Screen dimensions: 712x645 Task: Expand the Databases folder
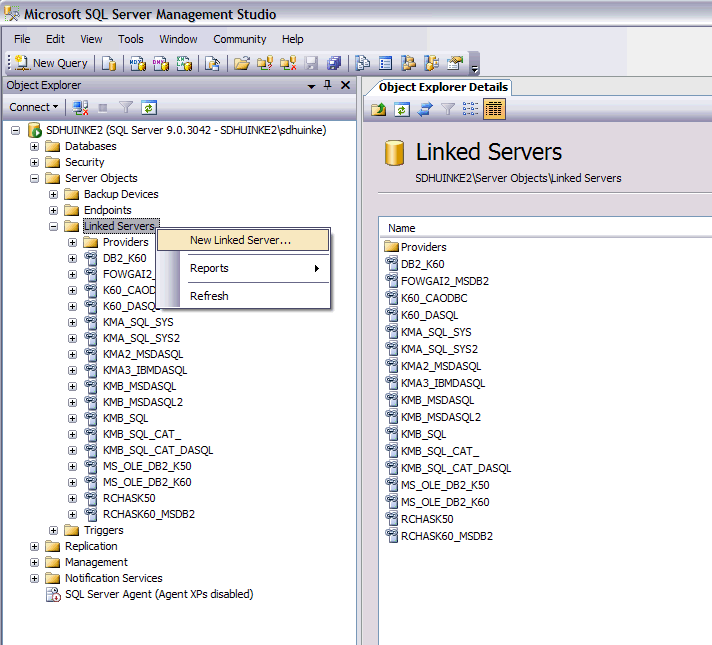coord(35,146)
